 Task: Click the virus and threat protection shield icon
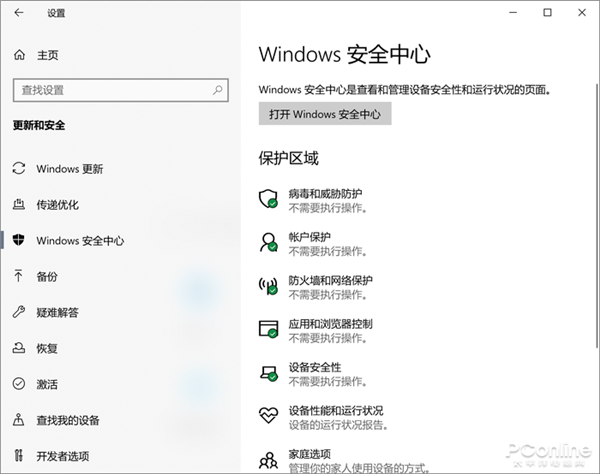[x=268, y=199]
